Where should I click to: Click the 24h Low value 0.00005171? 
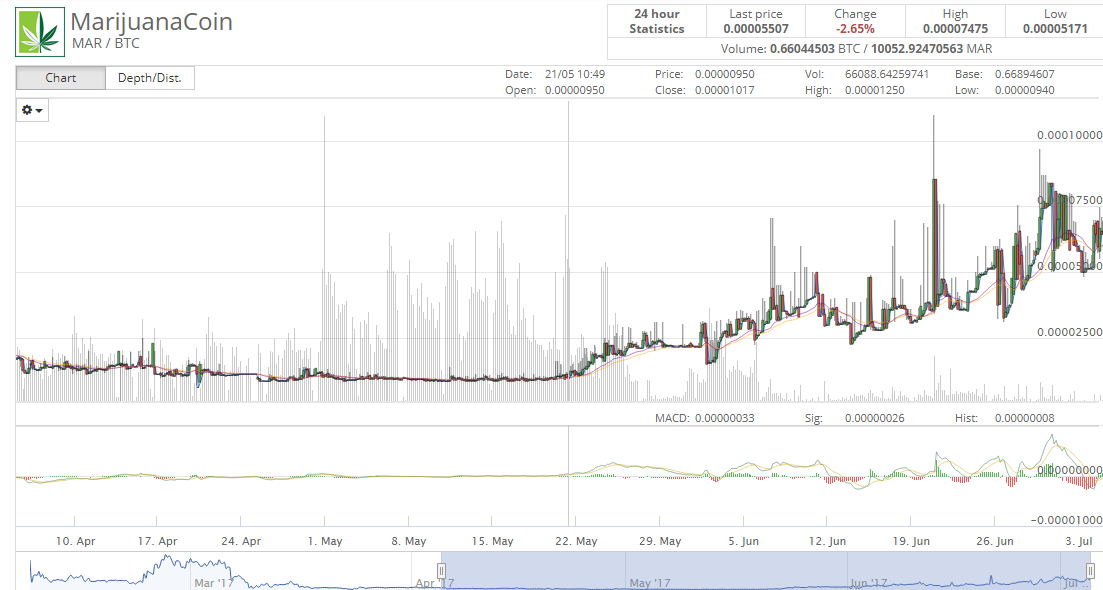point(1055,29)
